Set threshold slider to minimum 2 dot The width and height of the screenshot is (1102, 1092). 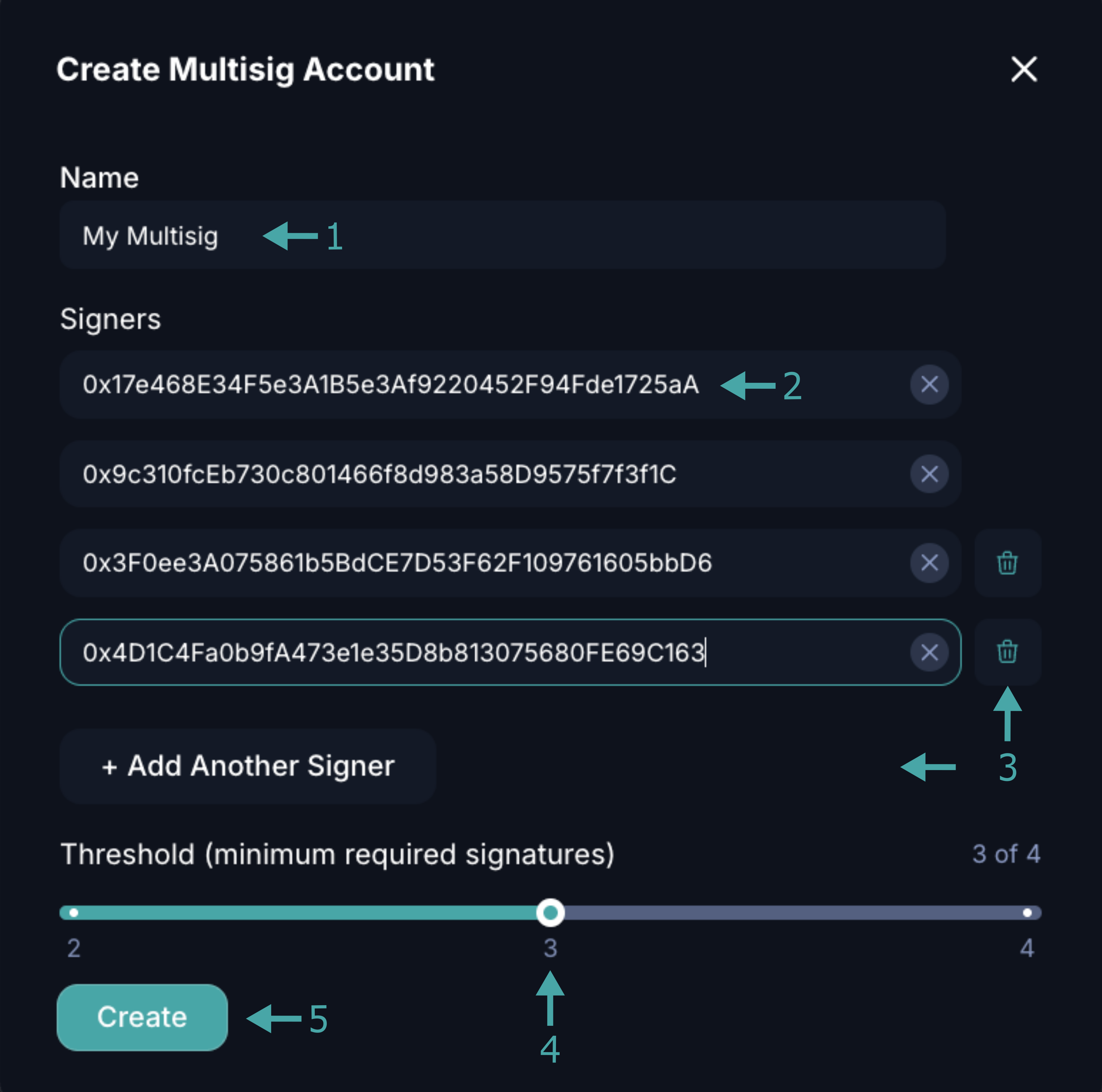click(74, 912)
